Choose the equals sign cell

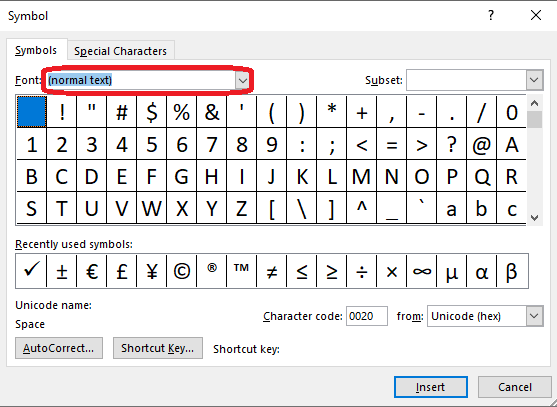click(391, 144)
